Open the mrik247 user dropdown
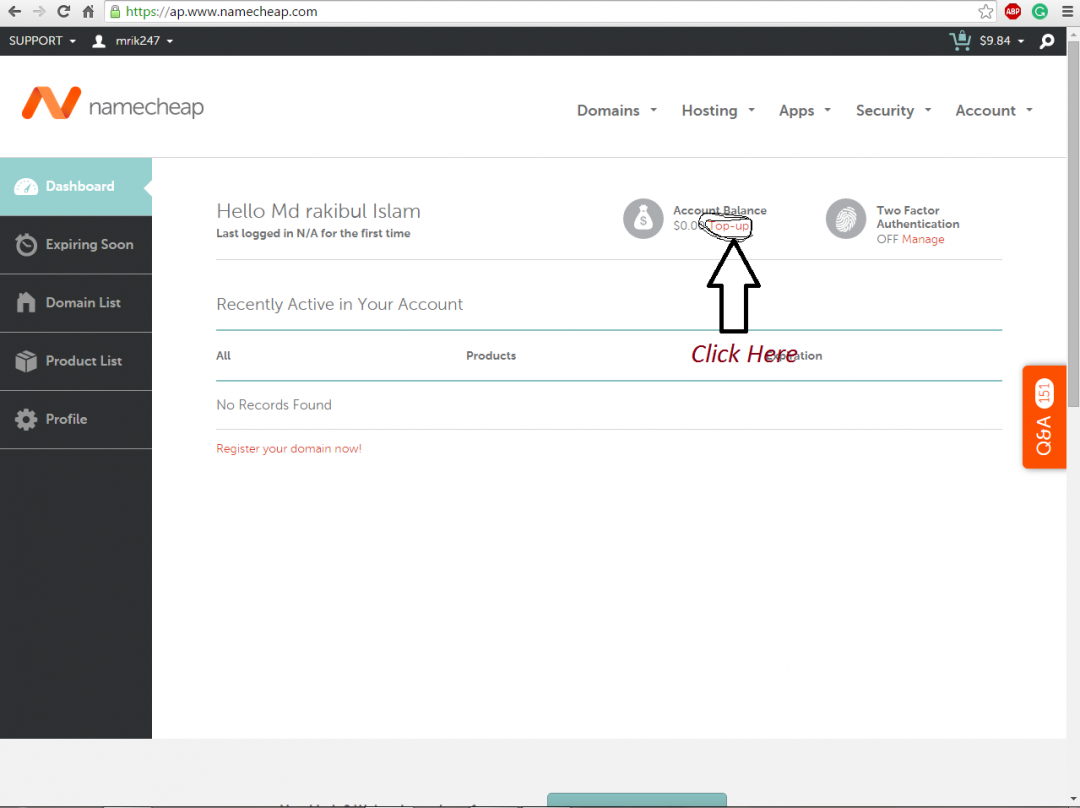This screenshot has width=1080, height=808. point(133,41)
